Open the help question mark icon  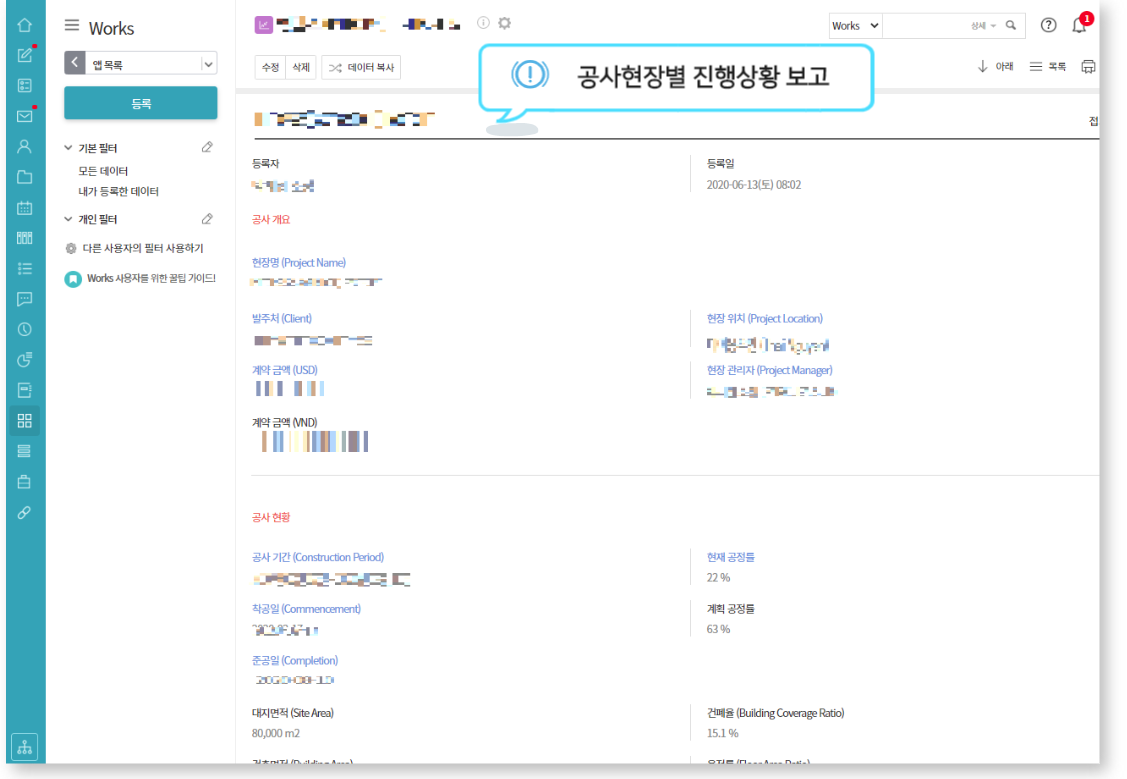[x=1049, y=25]
